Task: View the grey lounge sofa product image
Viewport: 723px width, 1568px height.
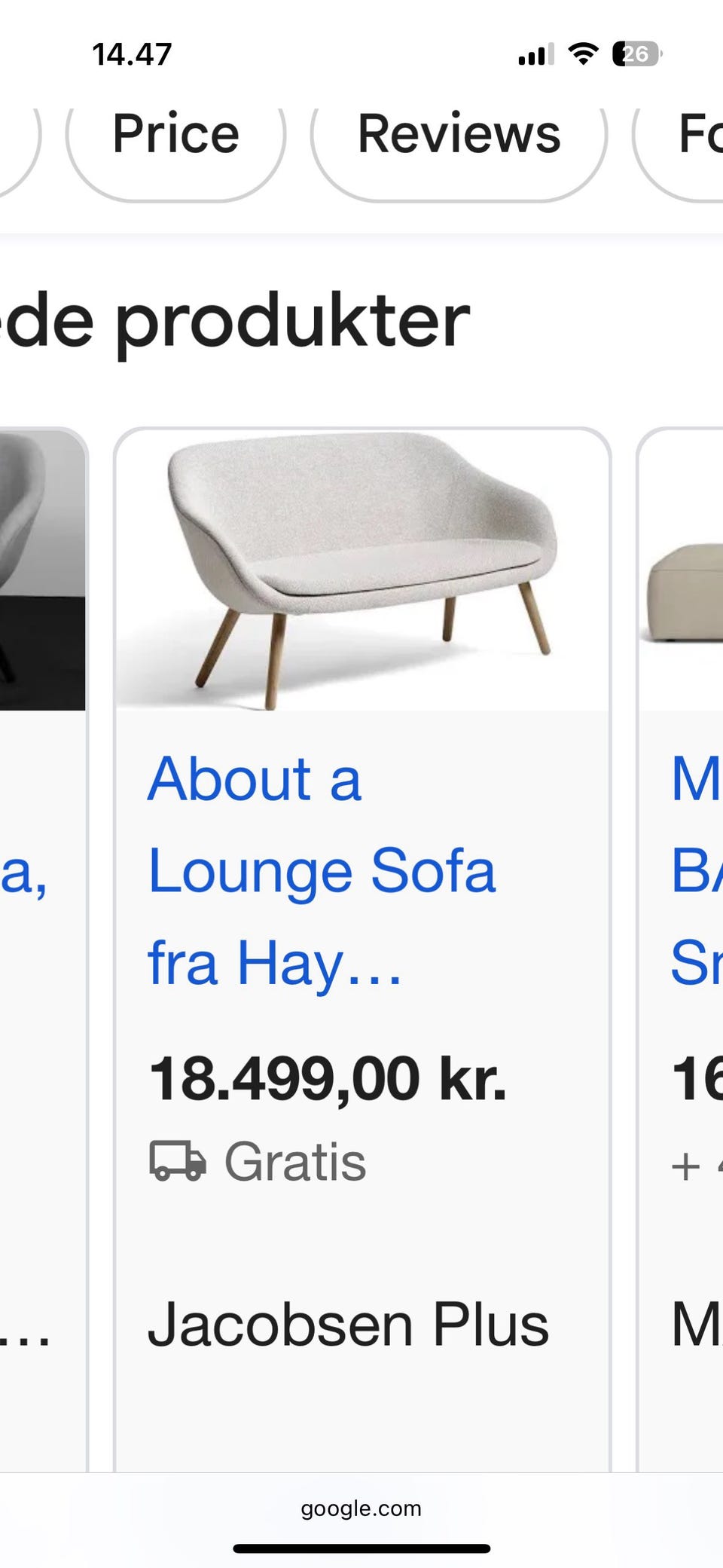Action: (x=362, y=570)
